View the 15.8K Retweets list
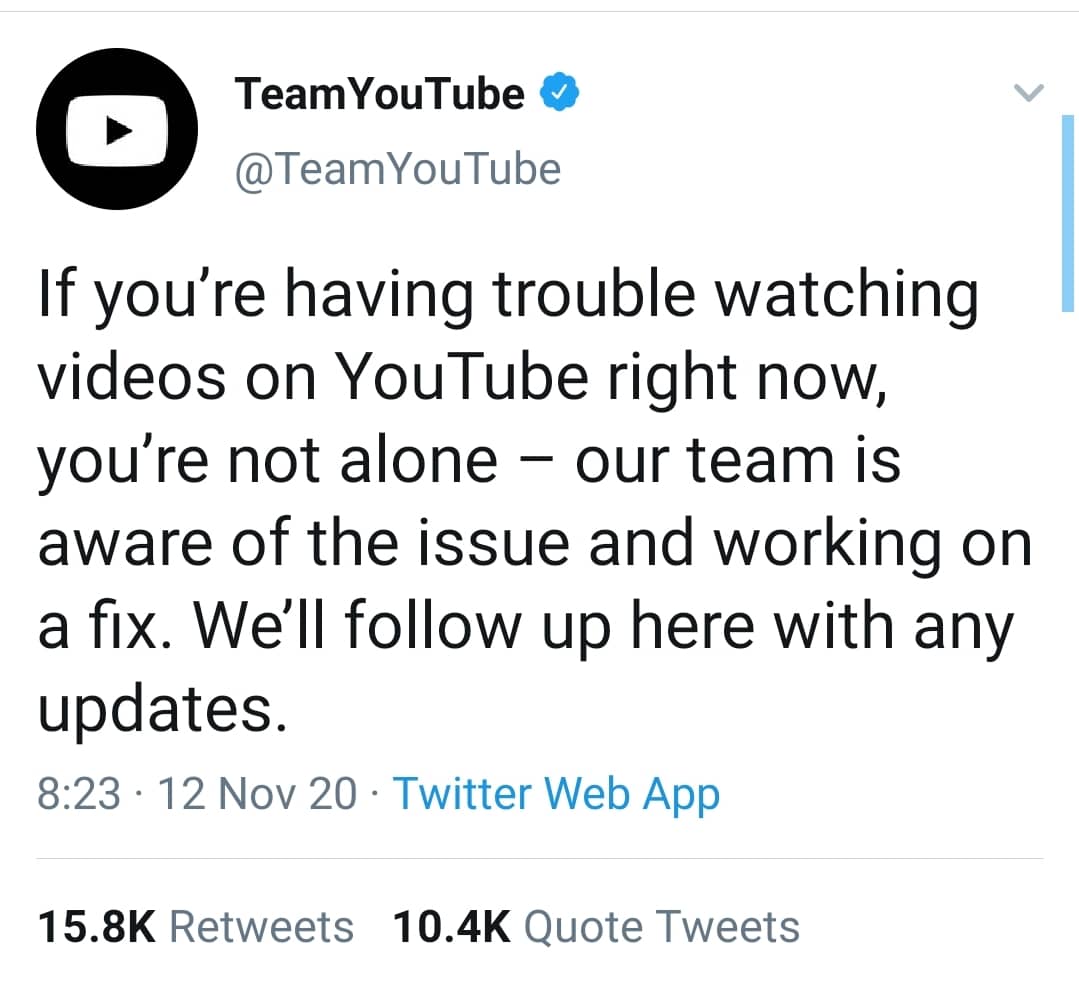The width and height of the screenshot is (1079, 983). point(195,927)
